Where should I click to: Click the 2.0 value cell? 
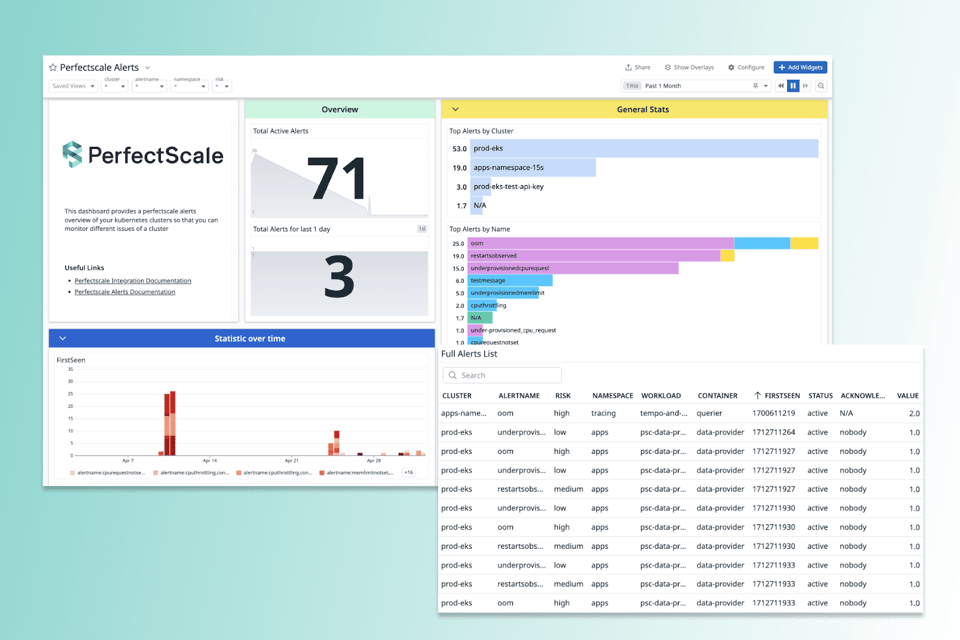[x=914, y=413]
